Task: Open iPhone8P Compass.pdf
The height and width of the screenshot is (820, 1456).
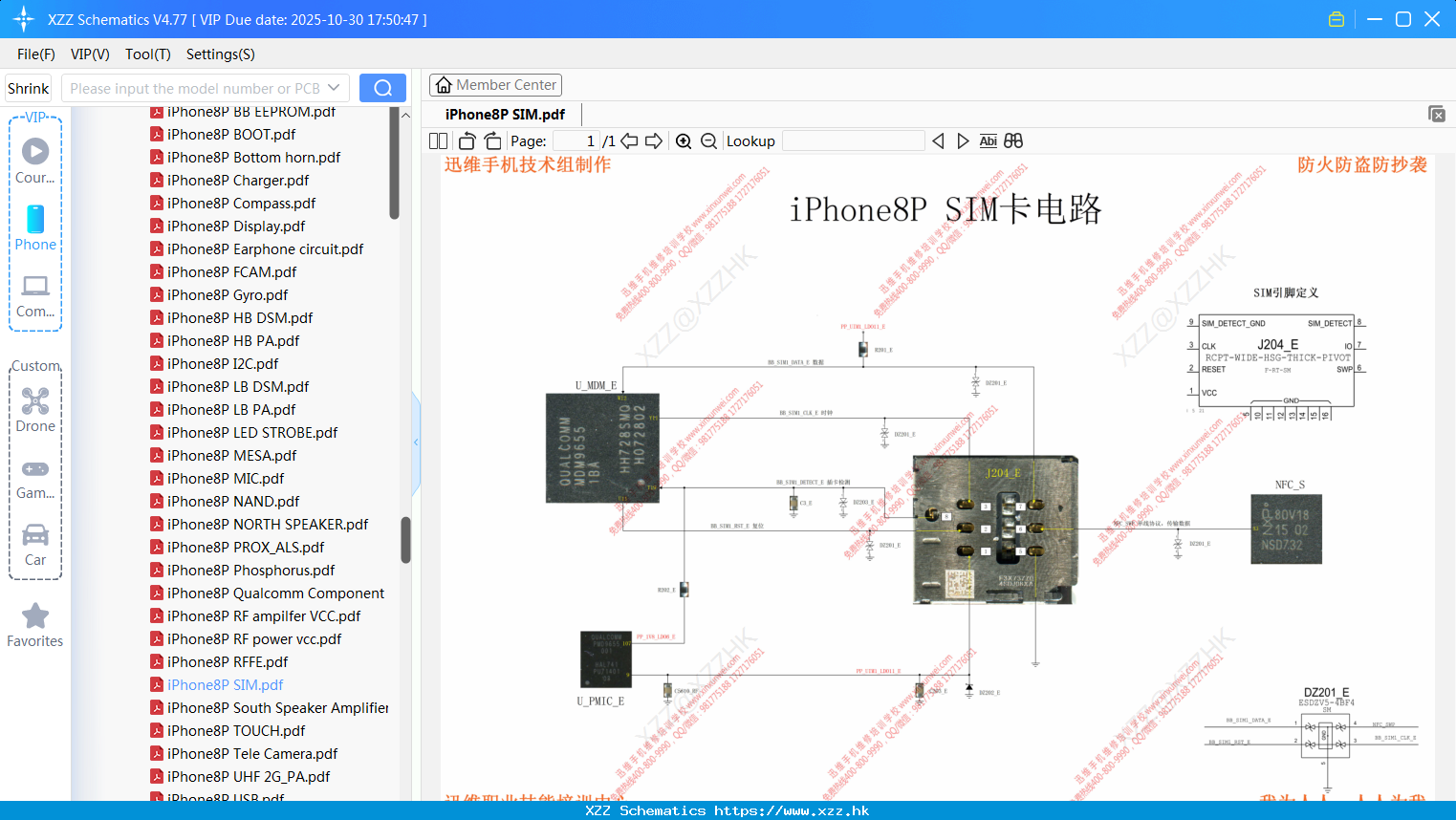Action: [241, 204]
